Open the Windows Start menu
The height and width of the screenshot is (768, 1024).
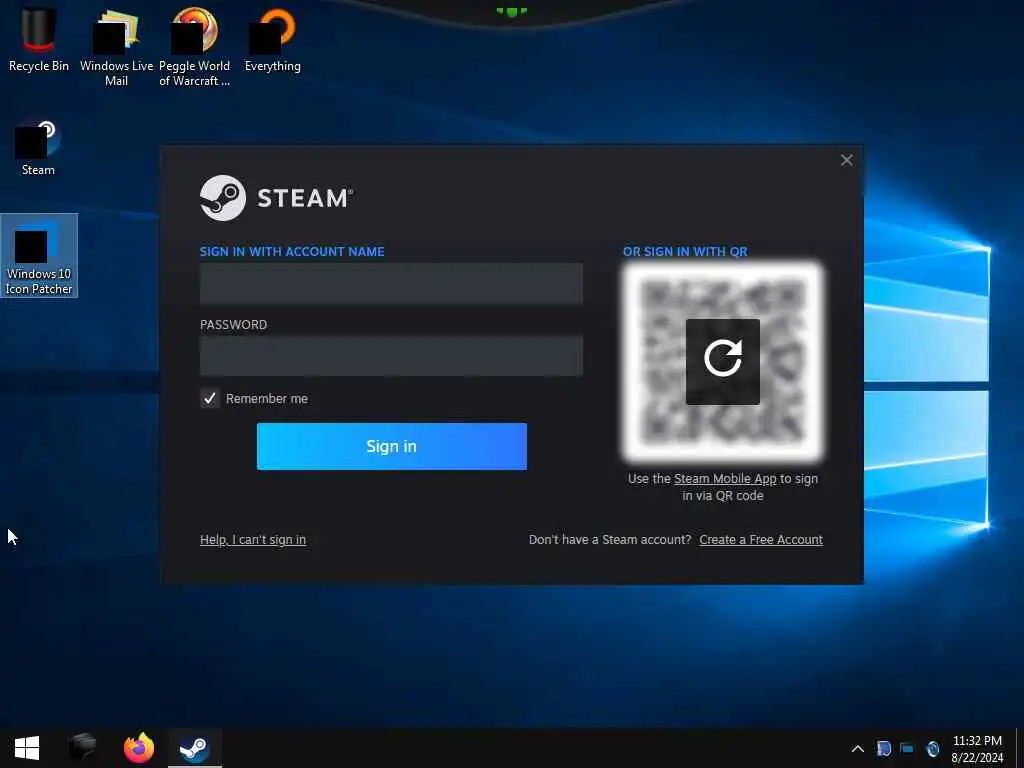[27, 748]
